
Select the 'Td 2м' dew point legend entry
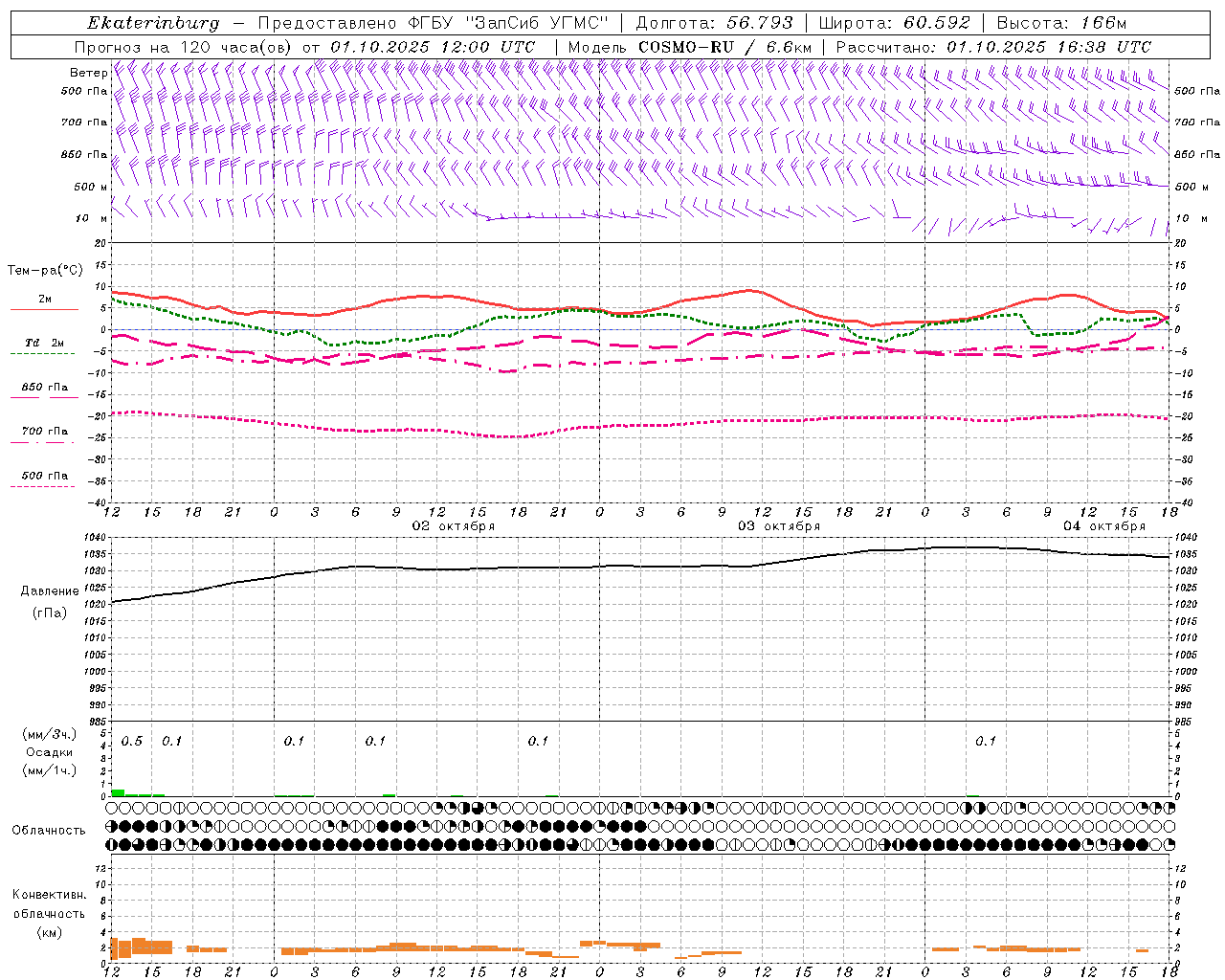click(44, 343)
